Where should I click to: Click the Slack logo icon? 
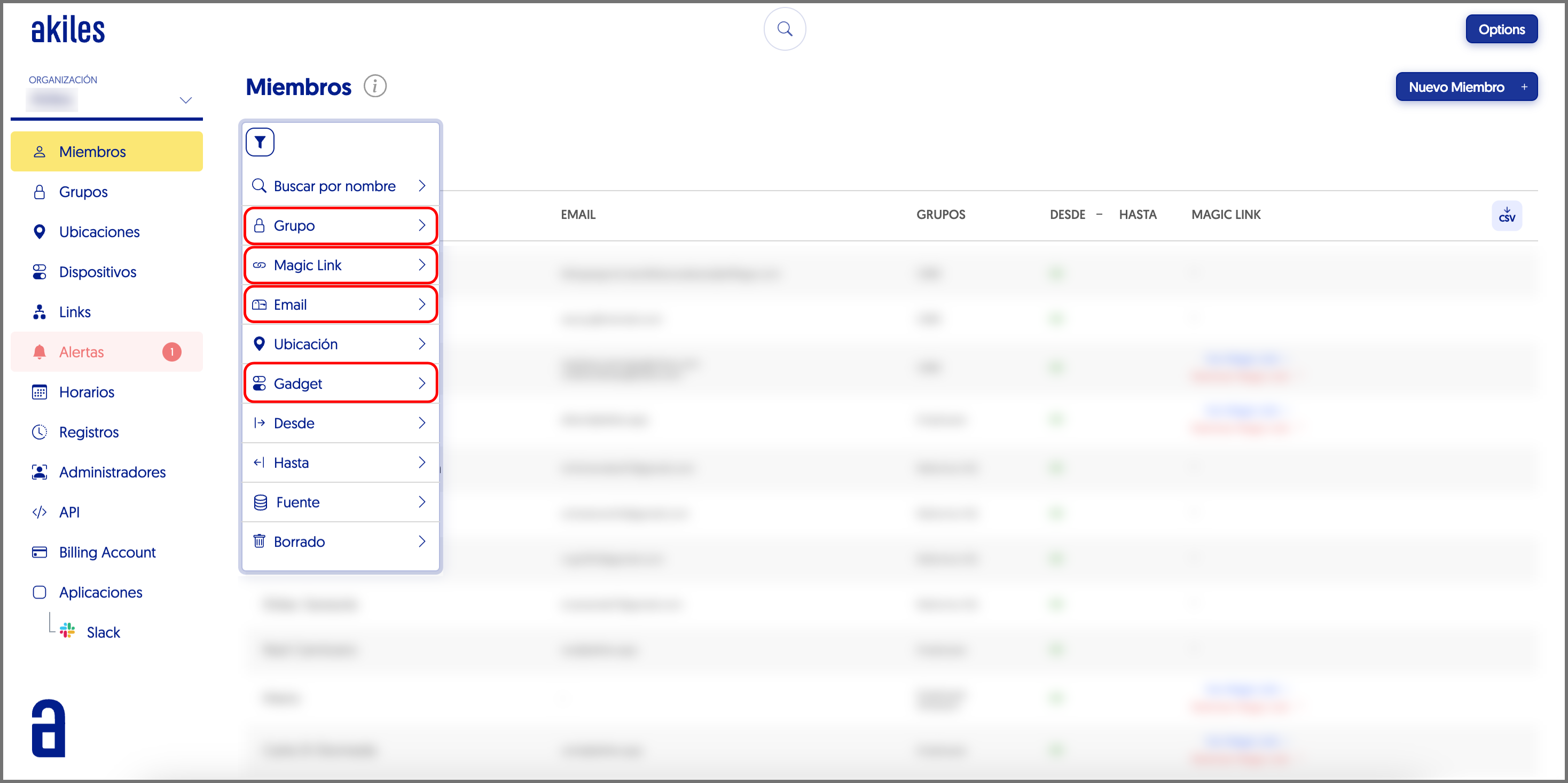[x=68, y=631]
